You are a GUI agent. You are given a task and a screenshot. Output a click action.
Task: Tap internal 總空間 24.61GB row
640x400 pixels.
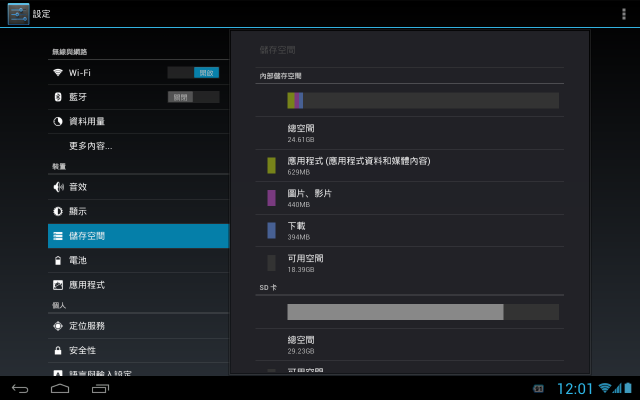[x=409, y=133]
